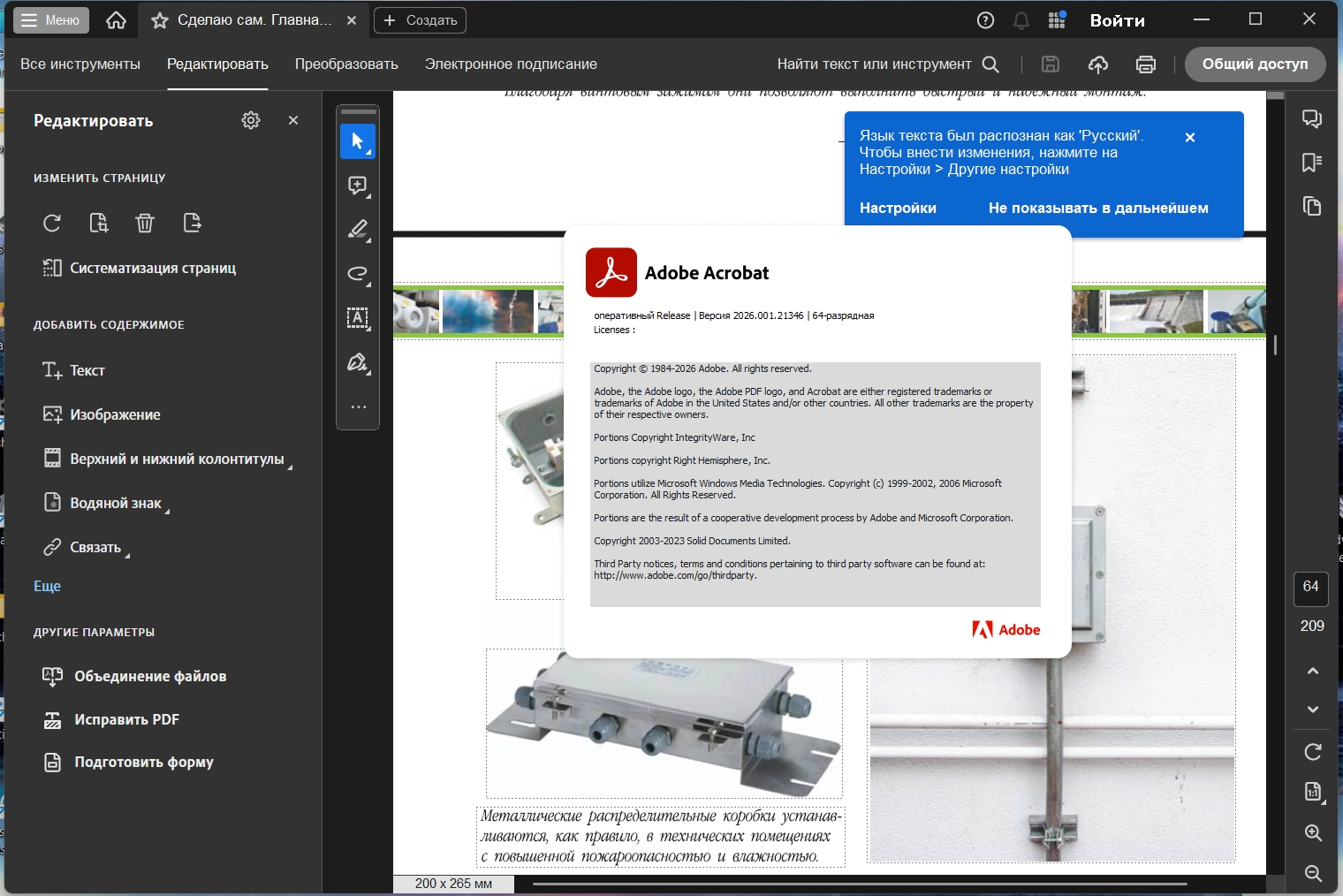1343x896 pixels.
Task: Open the bookmarks panel on right sidebar
Action: tap(1312, 163)
